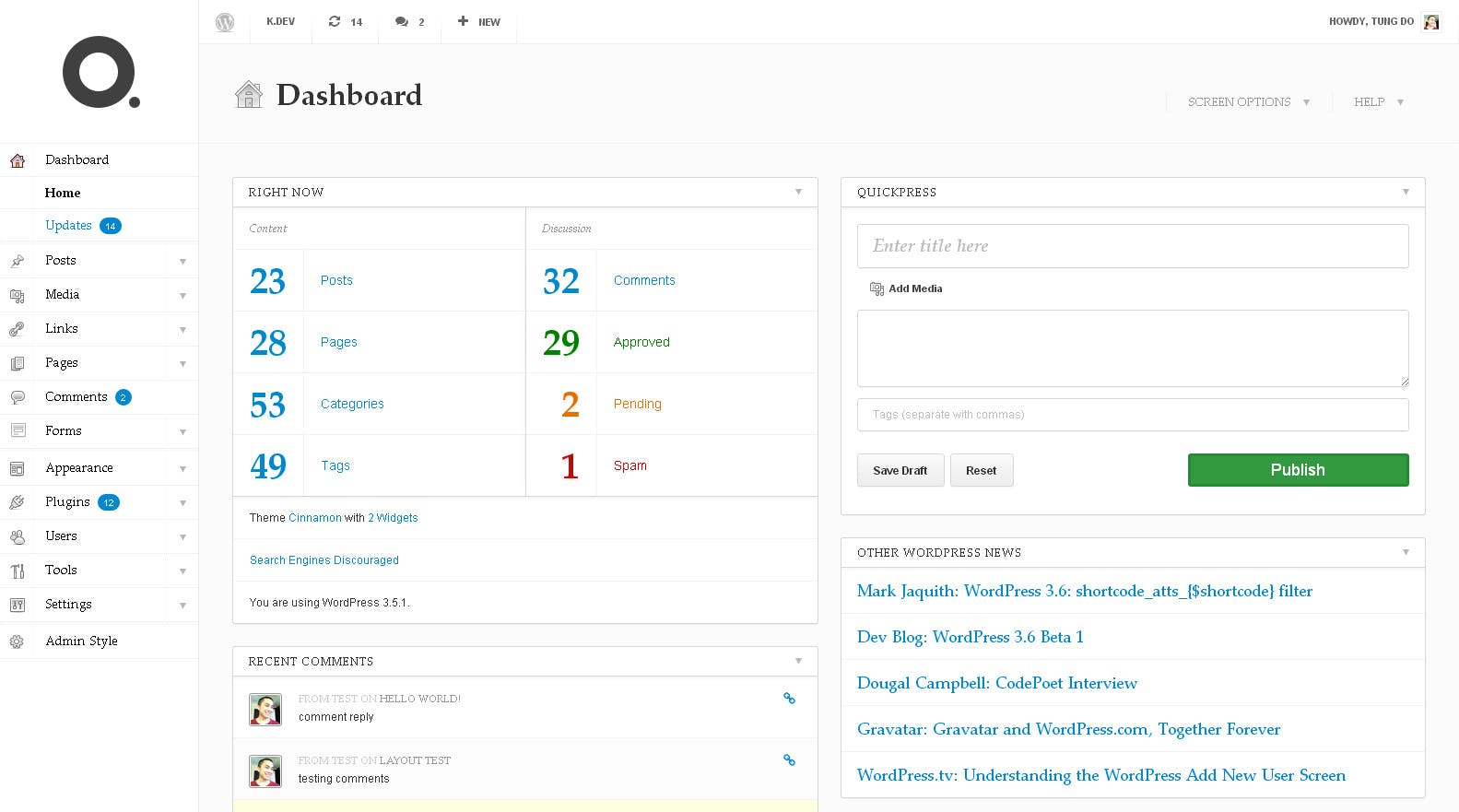Click the Appearance icon in sidebar
The image size is (1459, 812).
(x=18, y=468)
